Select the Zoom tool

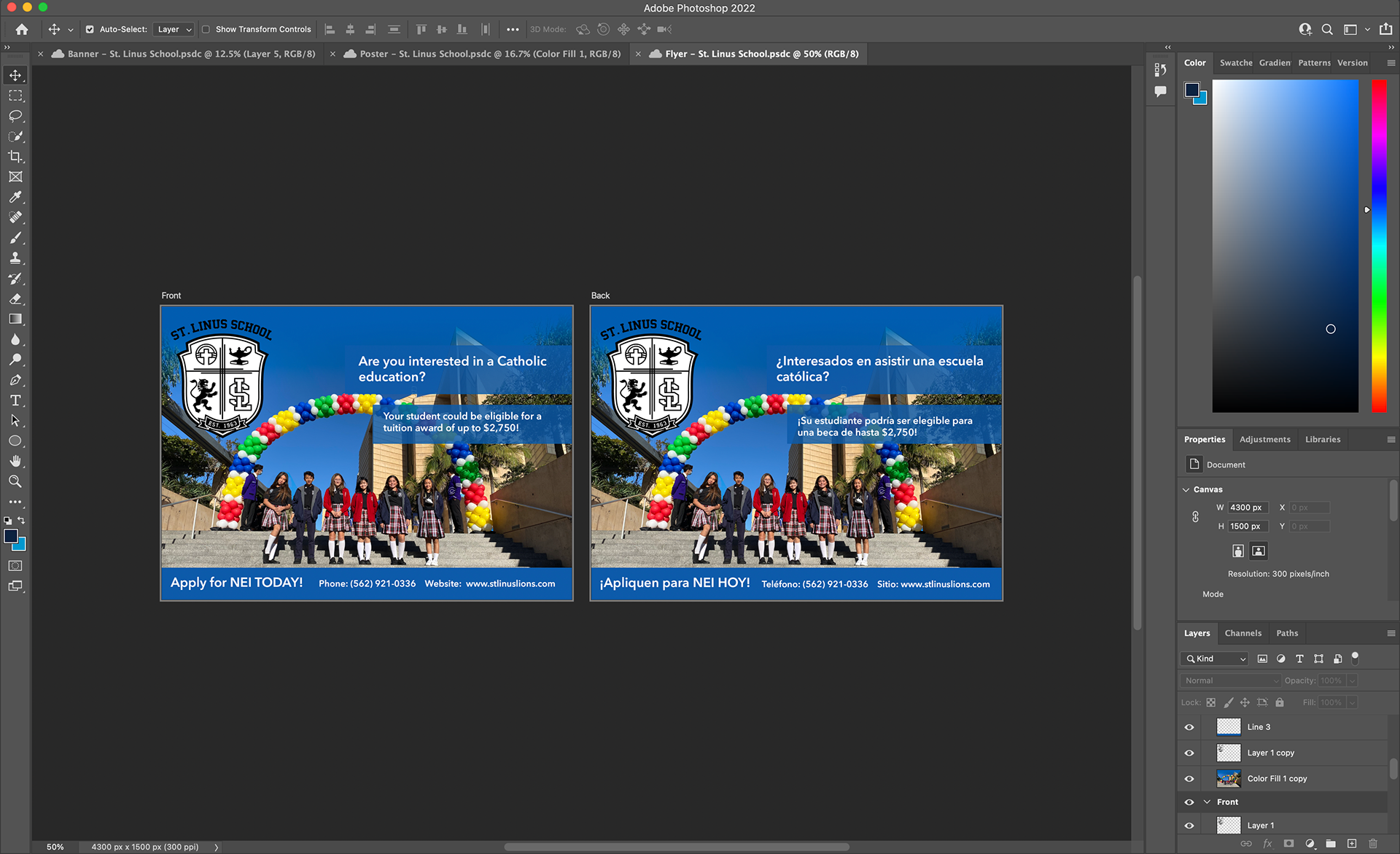point(15,481)
